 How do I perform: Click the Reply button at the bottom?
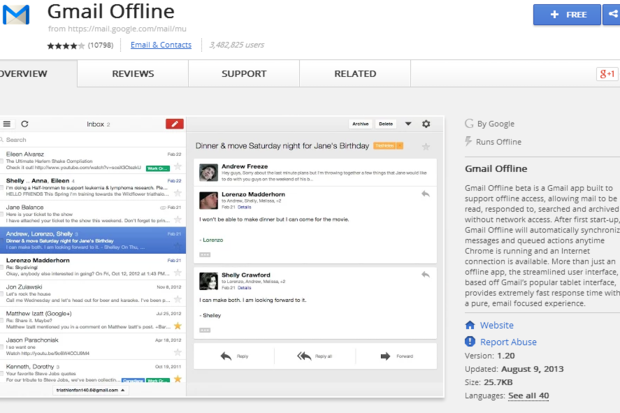point(234,356)
